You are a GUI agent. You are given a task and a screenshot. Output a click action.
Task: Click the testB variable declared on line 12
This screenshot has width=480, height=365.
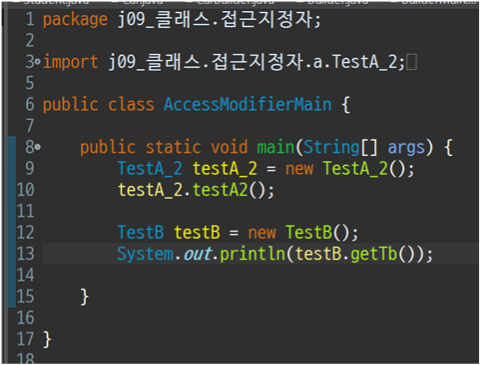(x=197, y=232)
